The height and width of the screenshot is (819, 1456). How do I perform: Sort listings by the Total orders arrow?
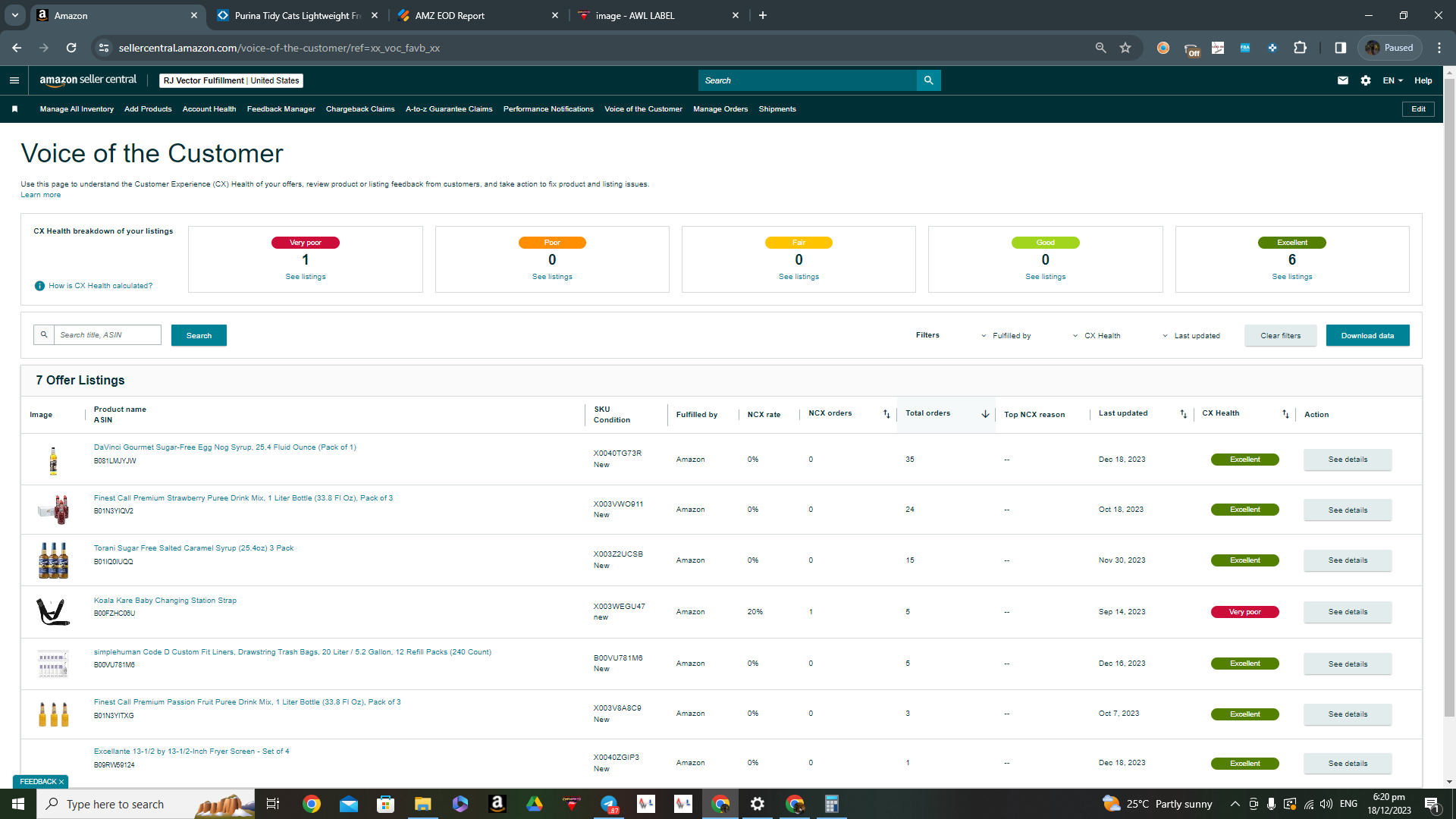[985, 414]
